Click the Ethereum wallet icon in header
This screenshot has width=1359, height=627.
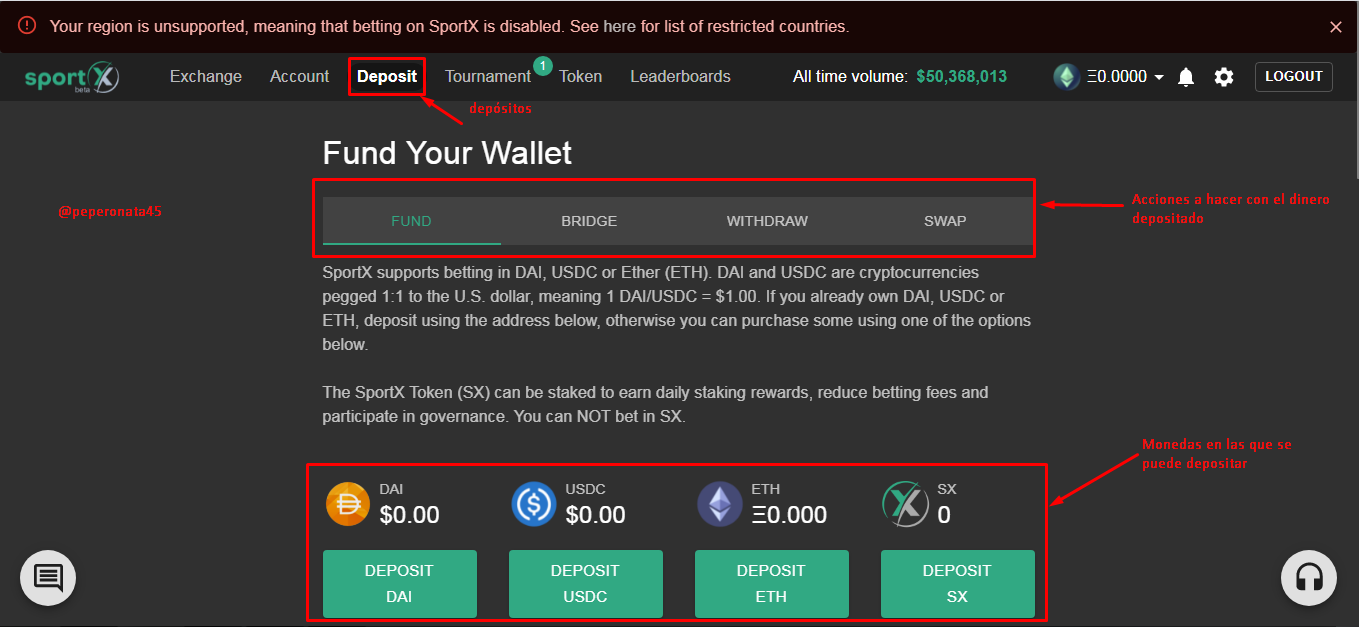pos(1067,77)
